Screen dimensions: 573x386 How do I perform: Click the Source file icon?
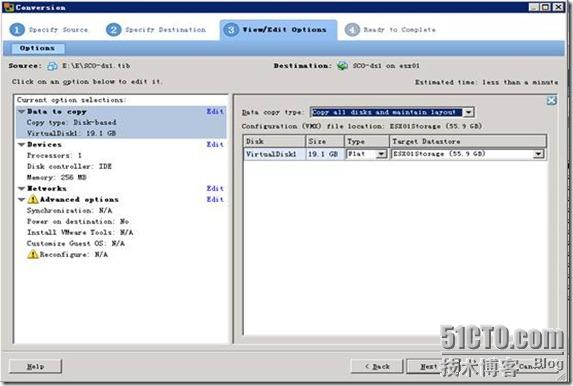pos(52,66)
